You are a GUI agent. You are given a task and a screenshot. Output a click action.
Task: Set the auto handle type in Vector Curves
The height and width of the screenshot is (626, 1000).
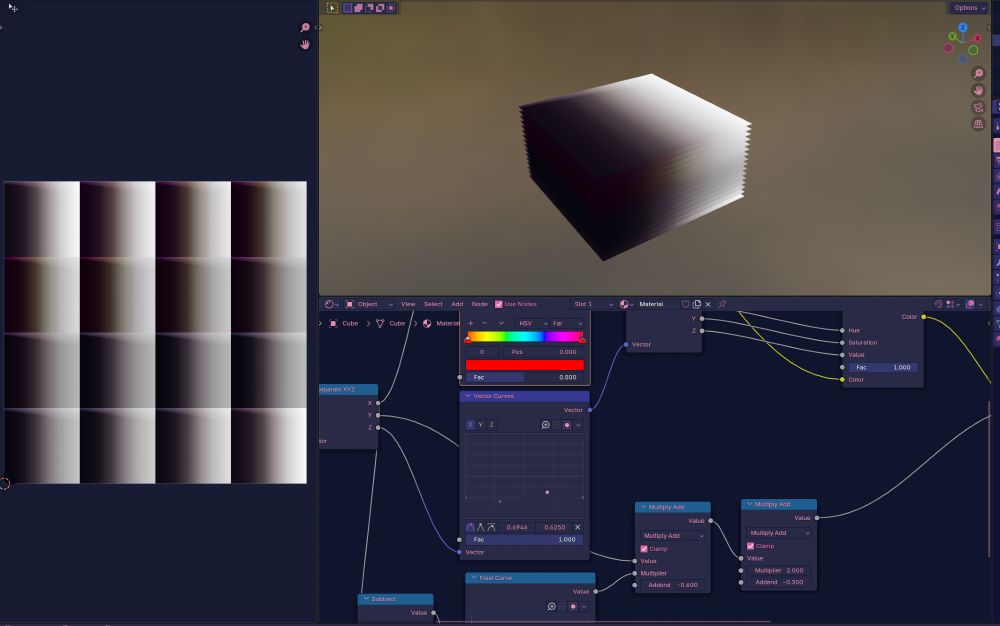pos(470,527)
